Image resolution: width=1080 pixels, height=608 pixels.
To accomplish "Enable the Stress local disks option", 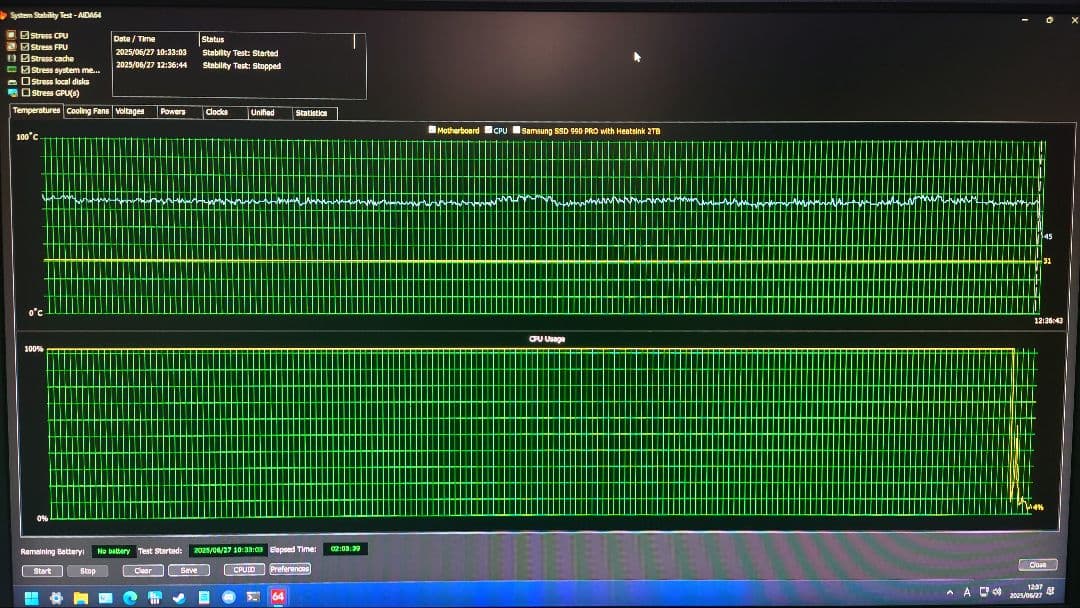I will (25, 81).
